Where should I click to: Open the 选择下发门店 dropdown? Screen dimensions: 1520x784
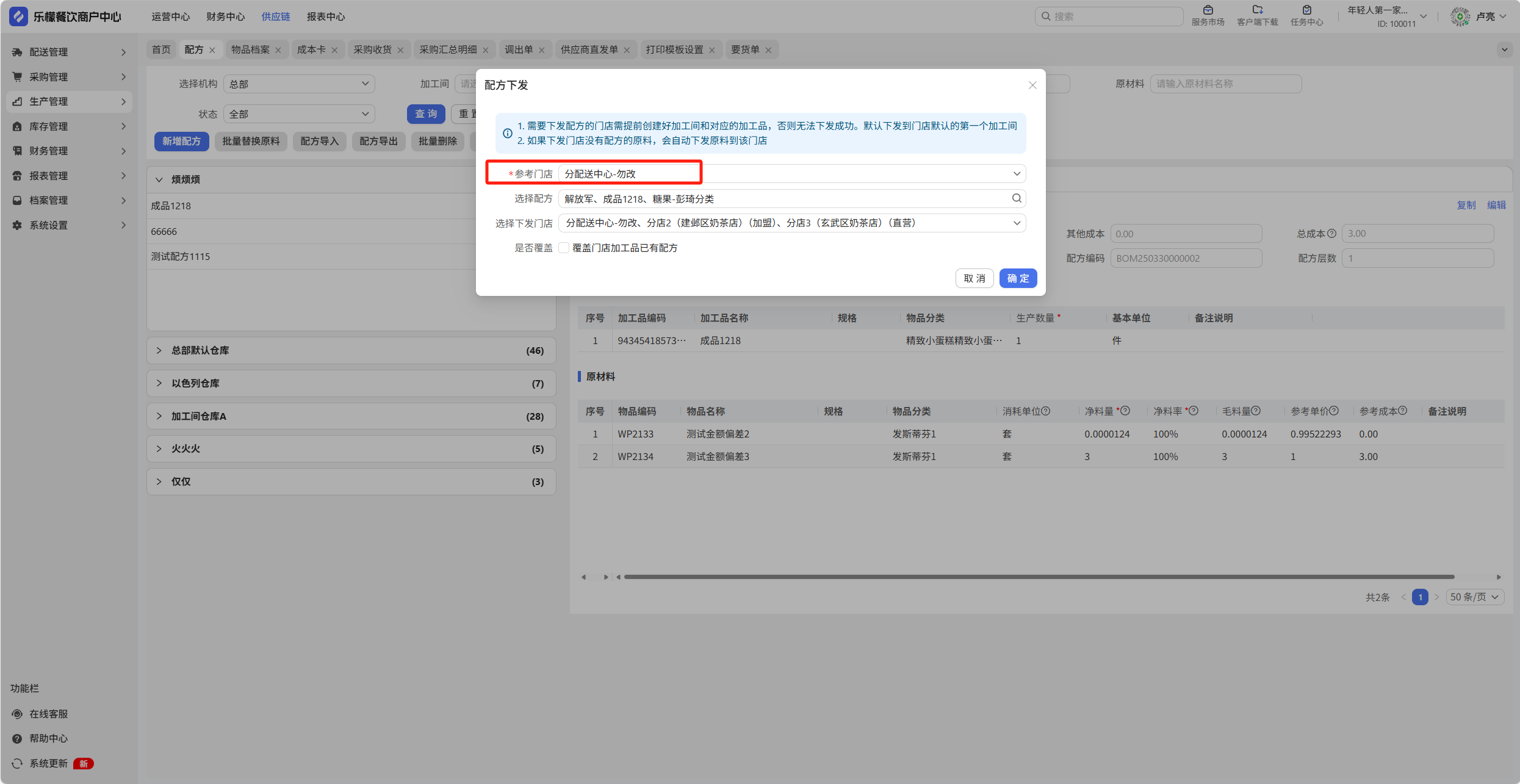(791, 223)
